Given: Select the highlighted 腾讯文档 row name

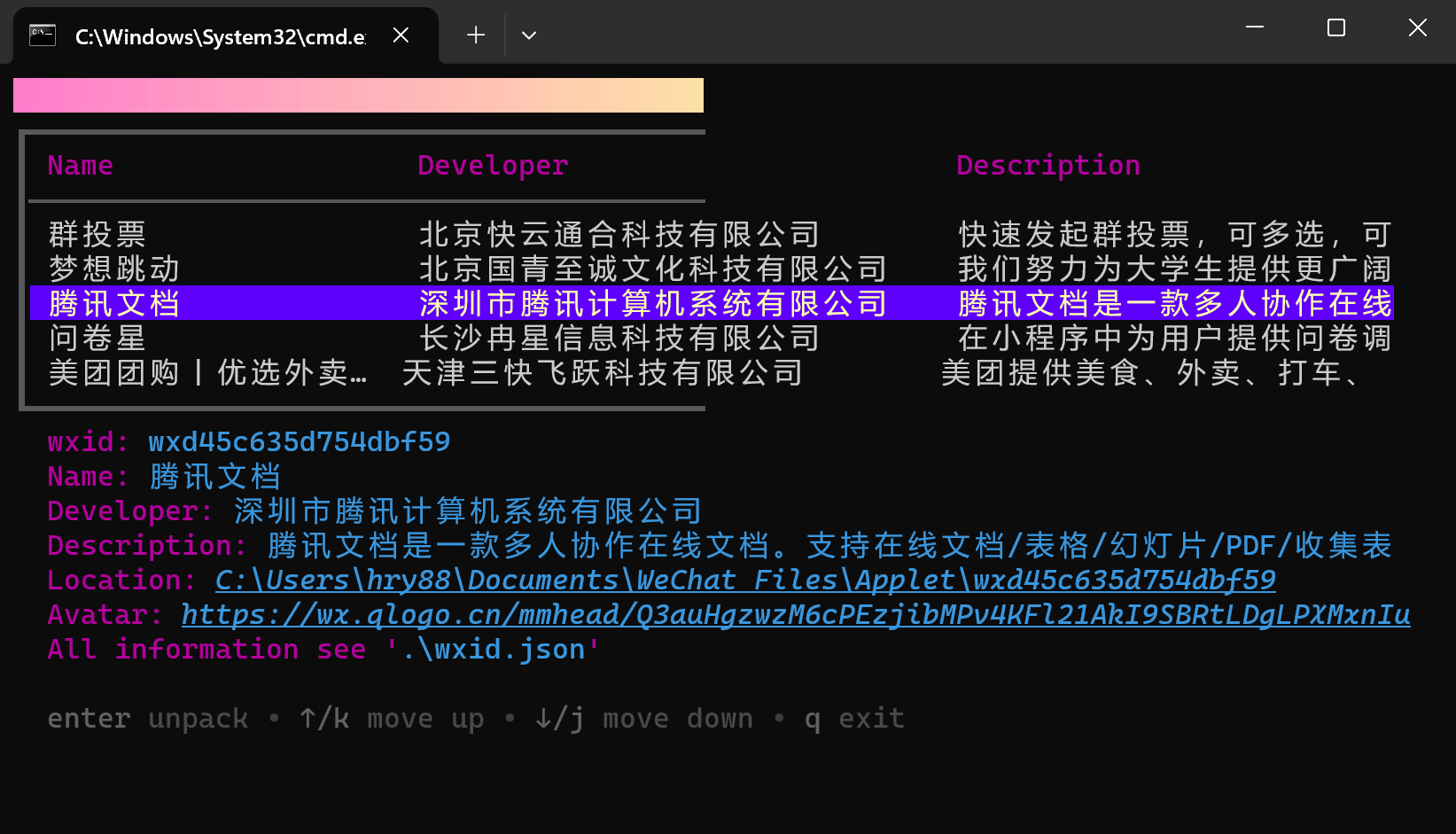Looking at the screenshot, I should 114,304.
